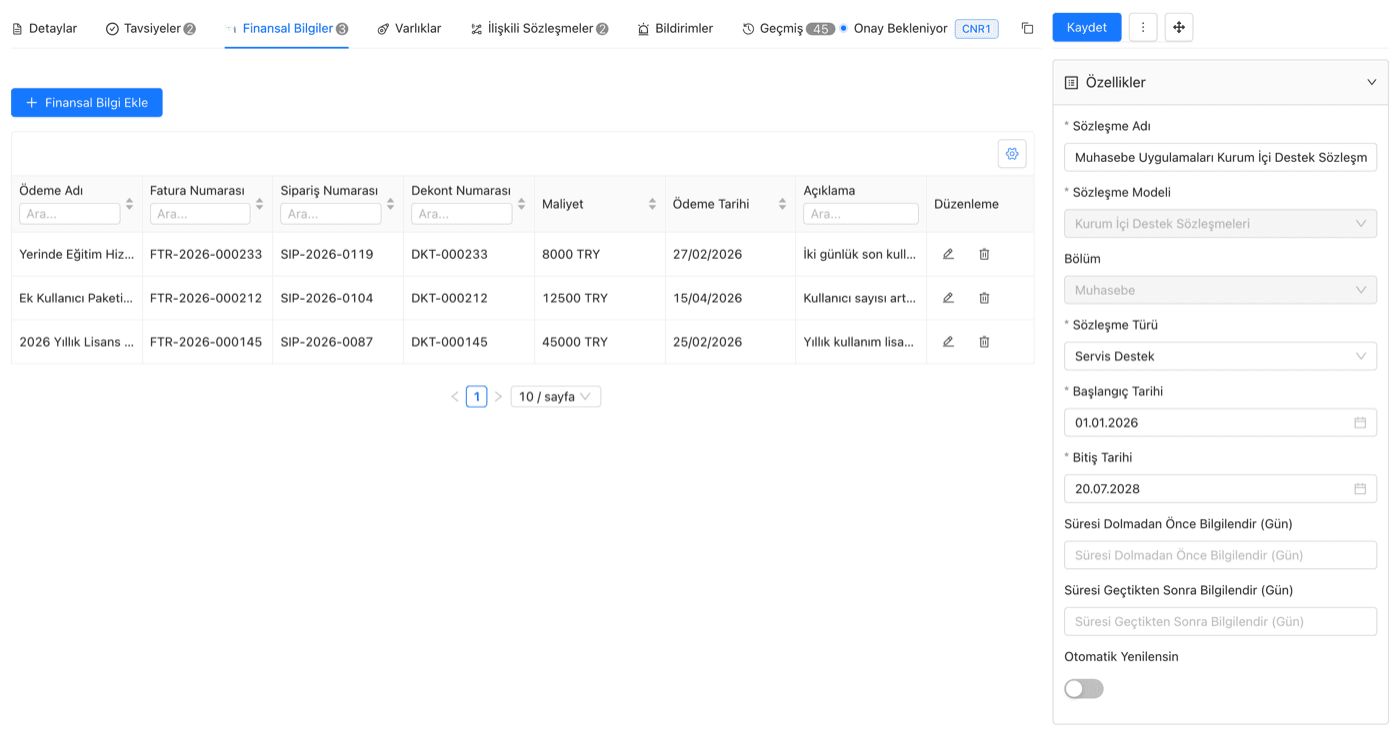
Task: Click the copy icon beside CNR1
Action: 1027,28
